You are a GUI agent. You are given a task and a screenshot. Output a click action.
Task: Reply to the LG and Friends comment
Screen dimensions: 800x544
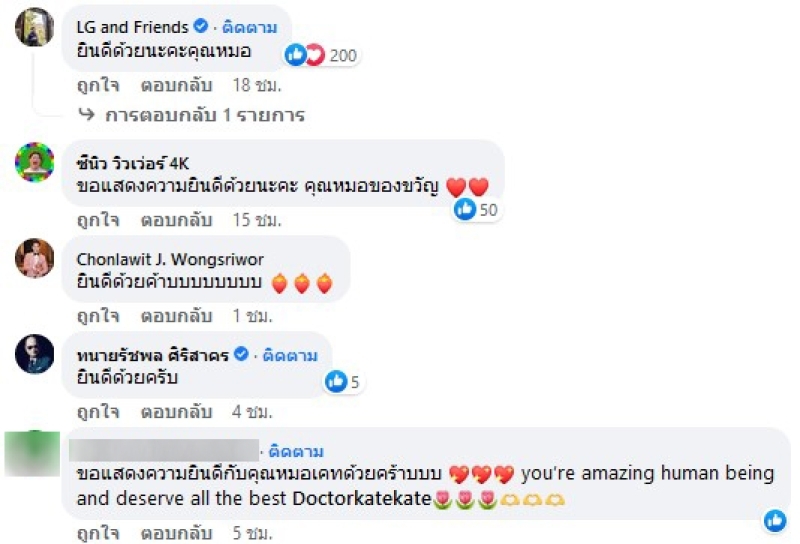pos(176,85)
